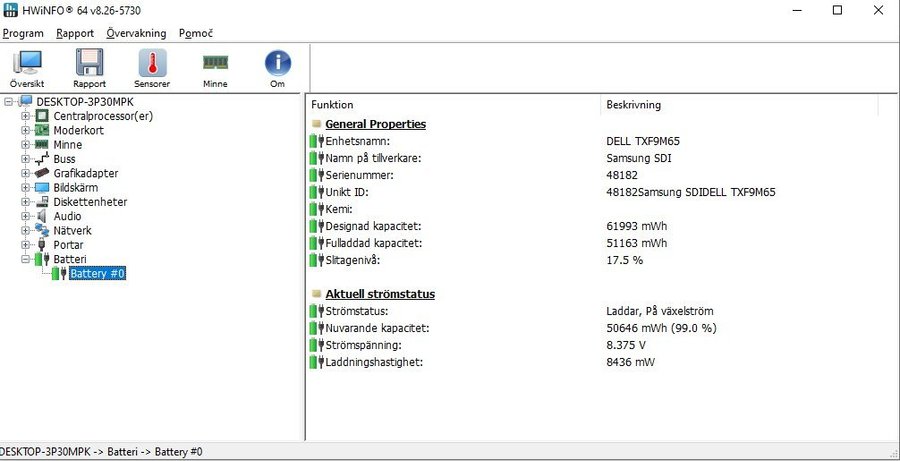Expand the Bildskärm node
Screen dimensions: 900x461
pyautogui.click(x=25, y=188)
